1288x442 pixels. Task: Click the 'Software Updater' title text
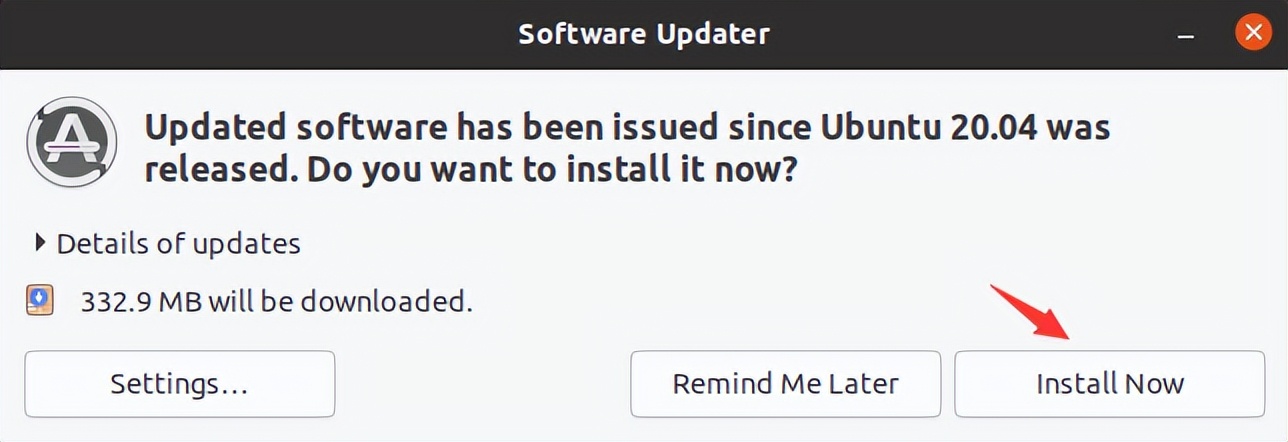click(x=644, y=34)
